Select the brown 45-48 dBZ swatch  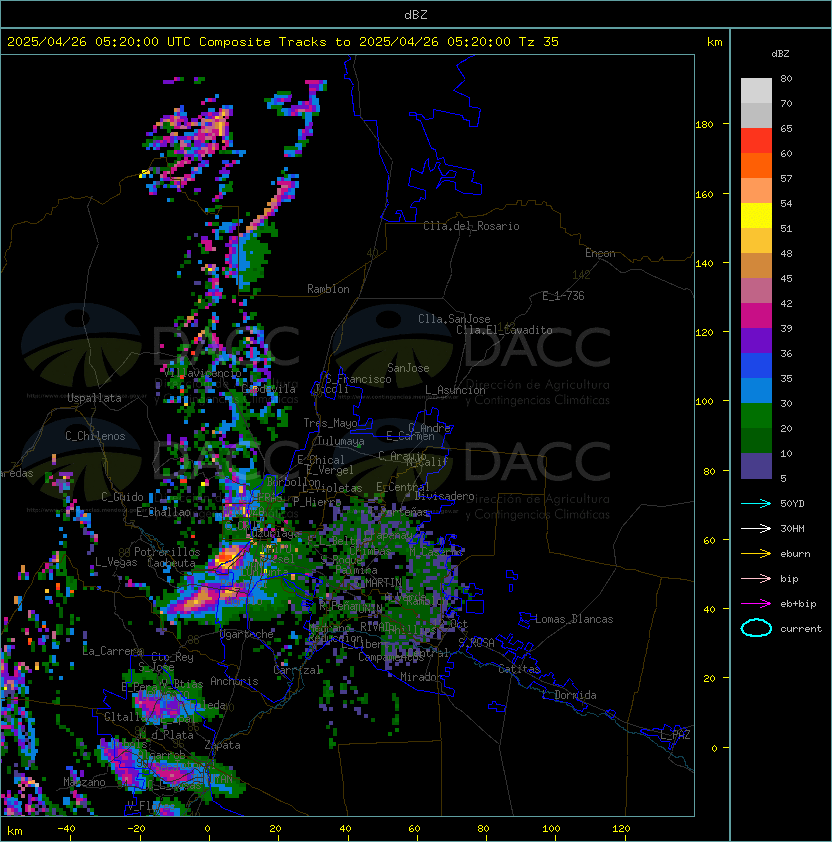756,265
